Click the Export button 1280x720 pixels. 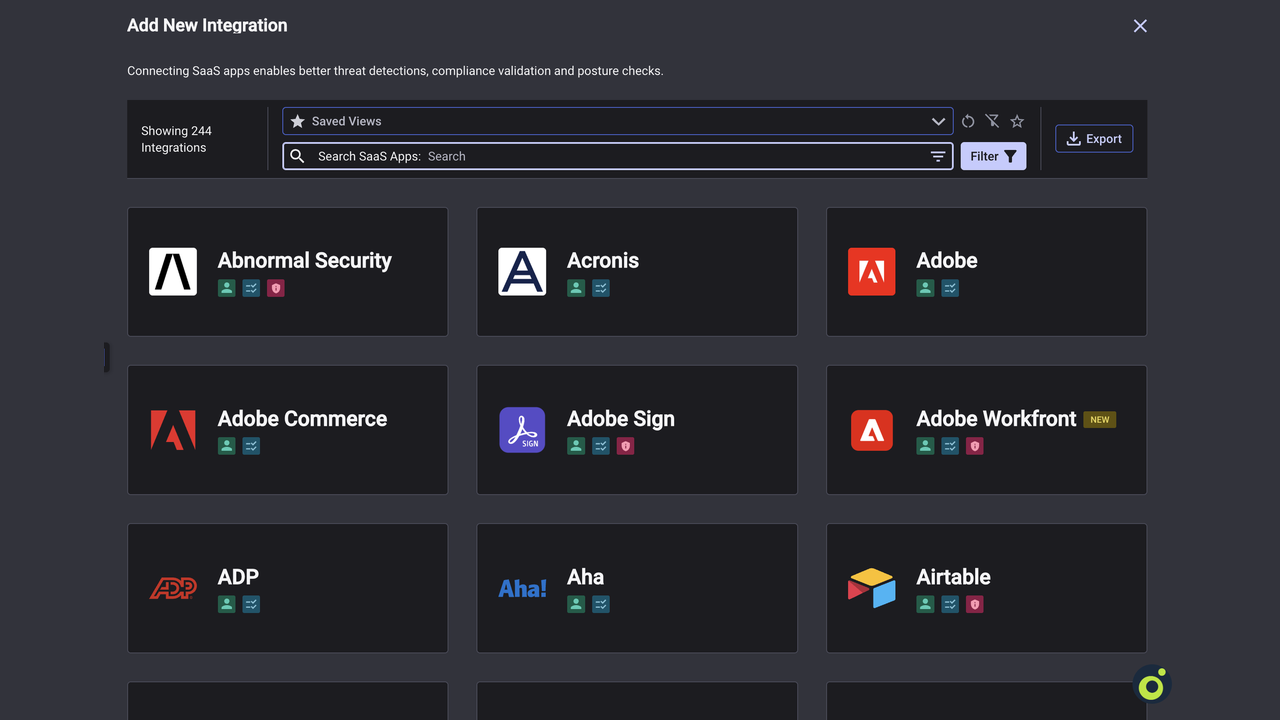[x=1094, y=139]
